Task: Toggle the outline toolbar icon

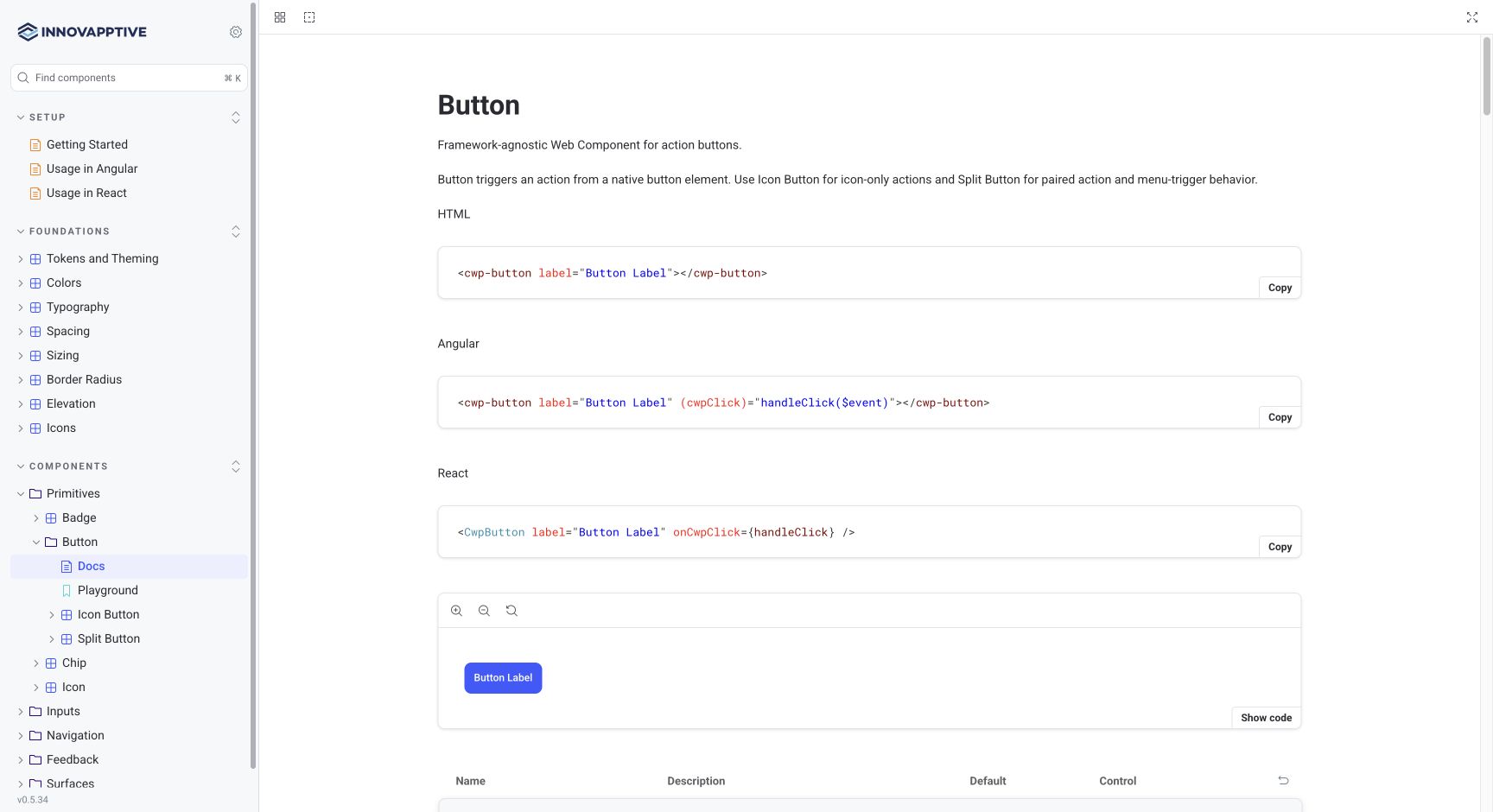Action: 309,17
